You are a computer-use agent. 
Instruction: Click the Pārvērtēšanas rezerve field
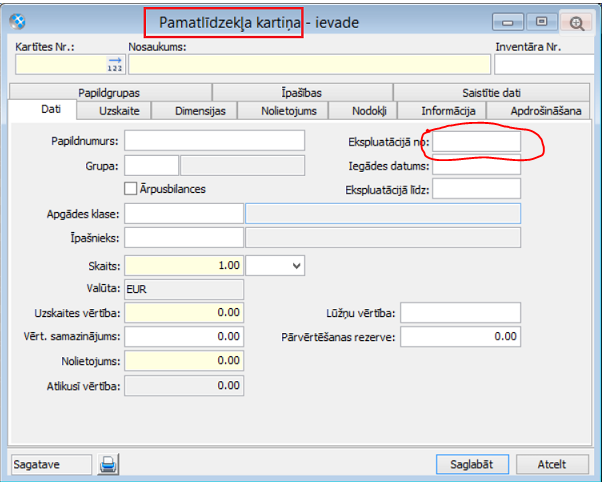pyautogui.click(x=461, y=337)
